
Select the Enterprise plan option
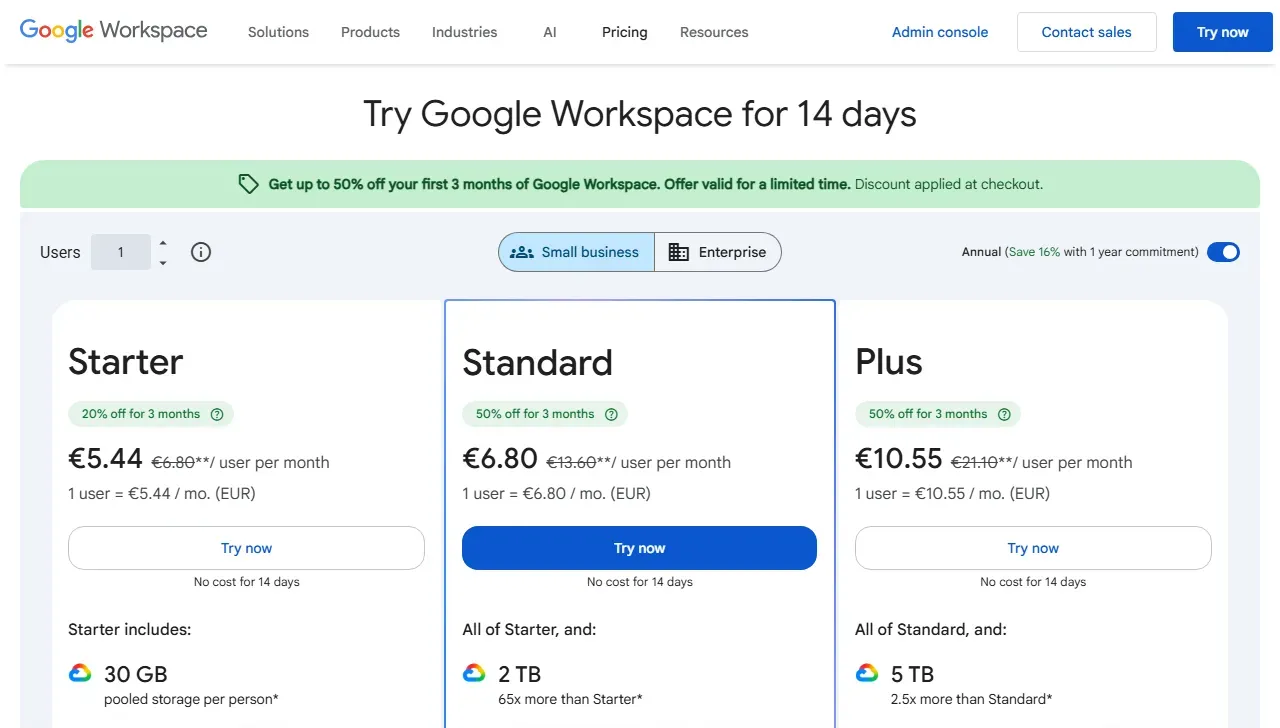point(718,252)
